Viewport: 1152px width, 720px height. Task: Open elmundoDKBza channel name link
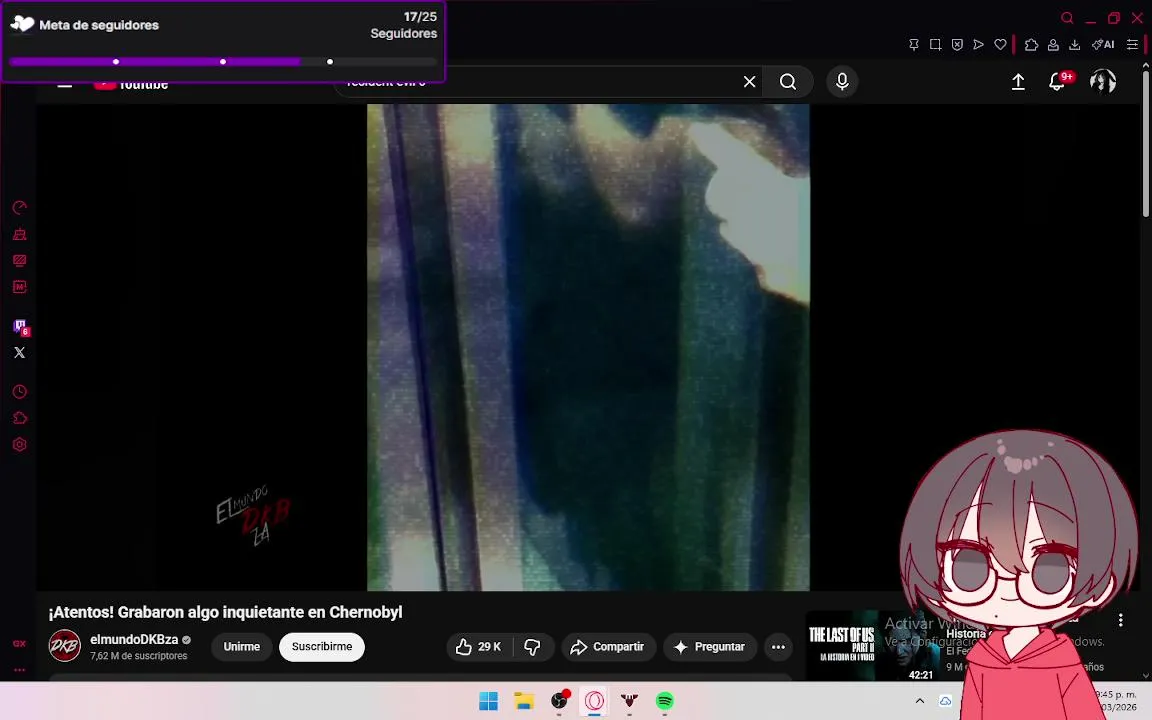point(134,639)
